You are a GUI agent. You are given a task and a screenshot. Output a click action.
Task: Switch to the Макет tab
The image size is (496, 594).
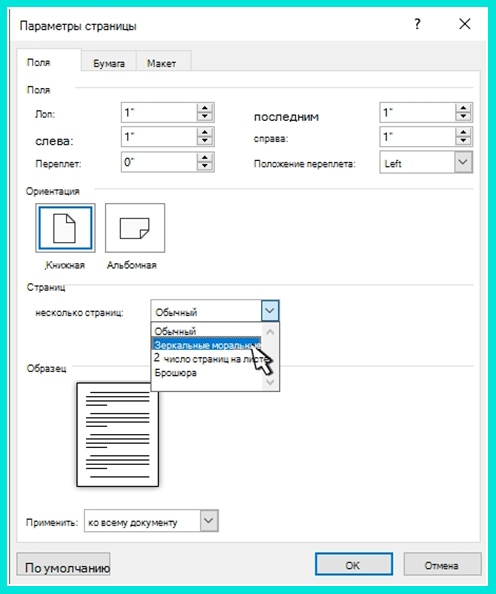click(x=162, y=63)
